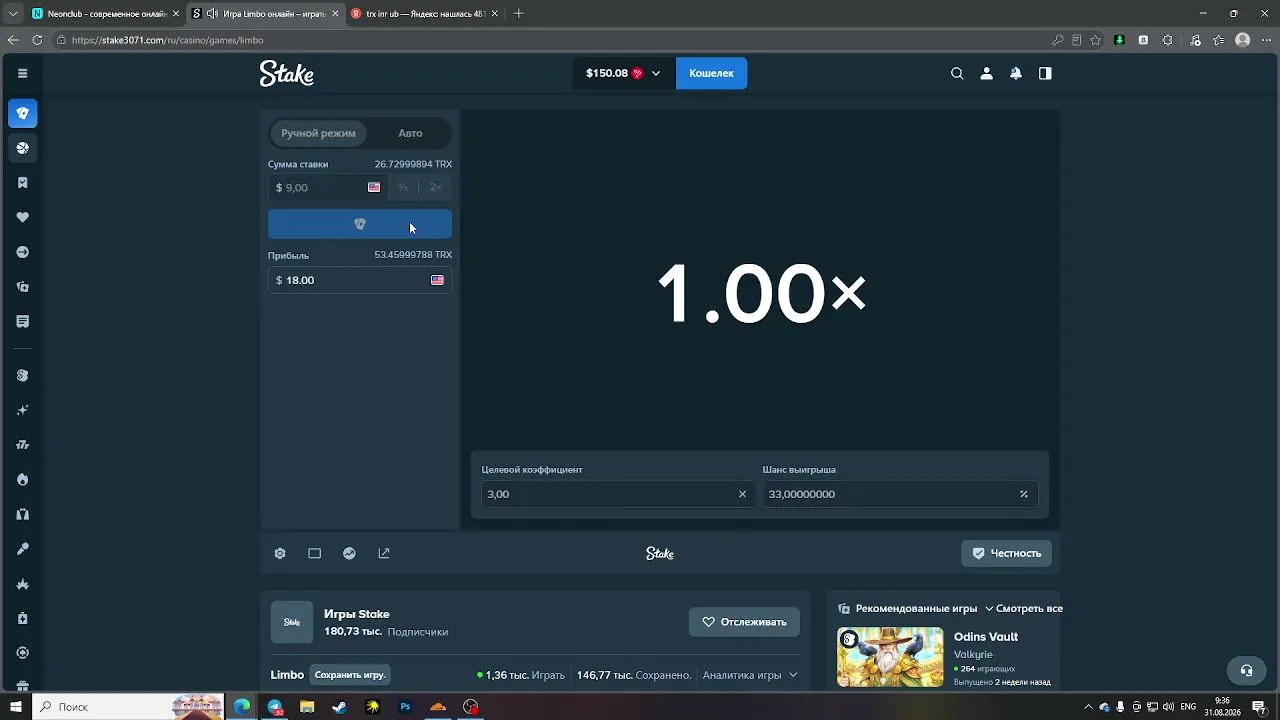The width and height of the screenshot is (1280, 720).
Task: Click the 'Честность' fairness button
Action: coord(1006,553)
